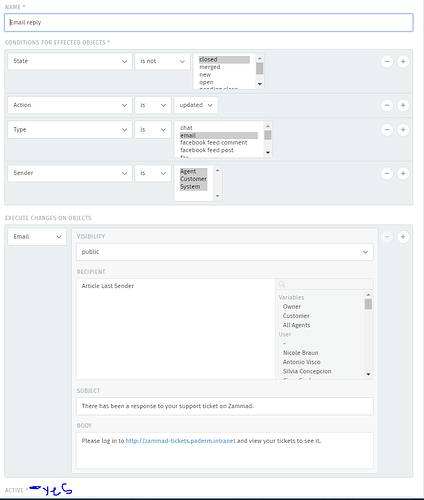424x500 pixels.
Task: Open the 'updated' value dropdown
Action: [x=196, y=105]
